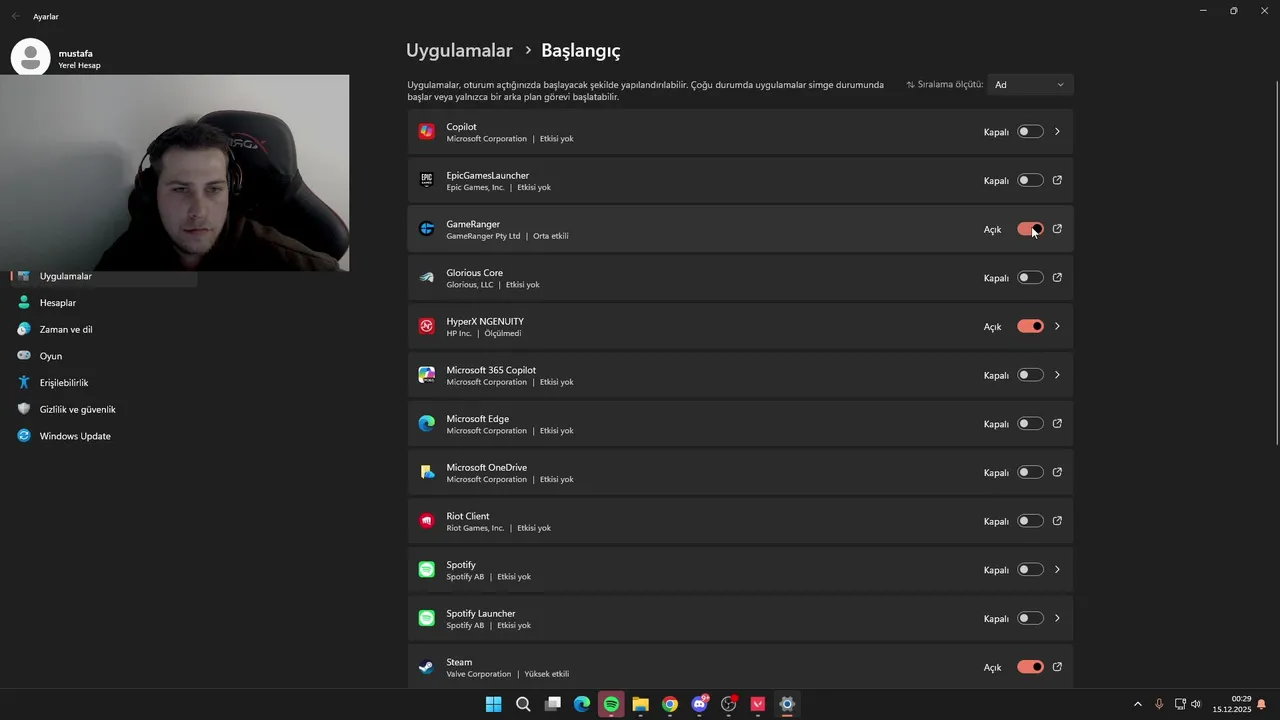The width and height of the screenshot is (1280, 720).
Task: Click the Uygulamalar breadcrumb link
Action: pyautogui.click(x=459, y=50)
